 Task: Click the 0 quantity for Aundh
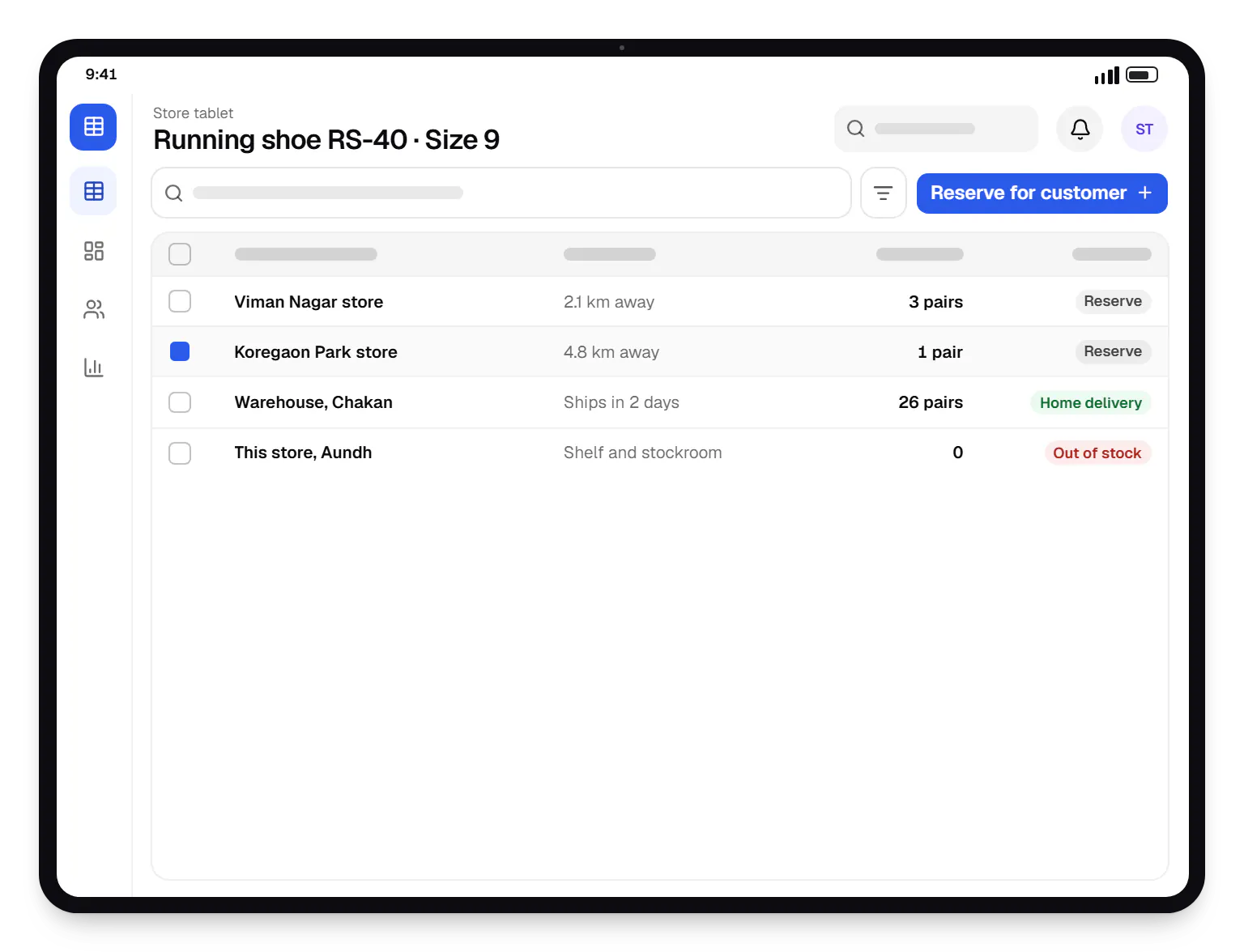(958, 453)
